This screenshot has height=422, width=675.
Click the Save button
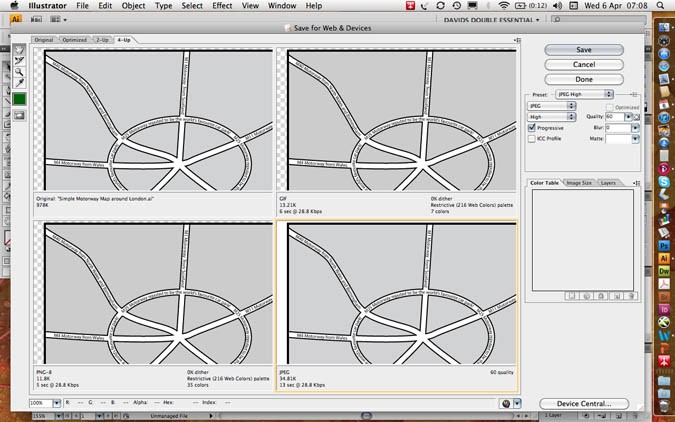584,49
